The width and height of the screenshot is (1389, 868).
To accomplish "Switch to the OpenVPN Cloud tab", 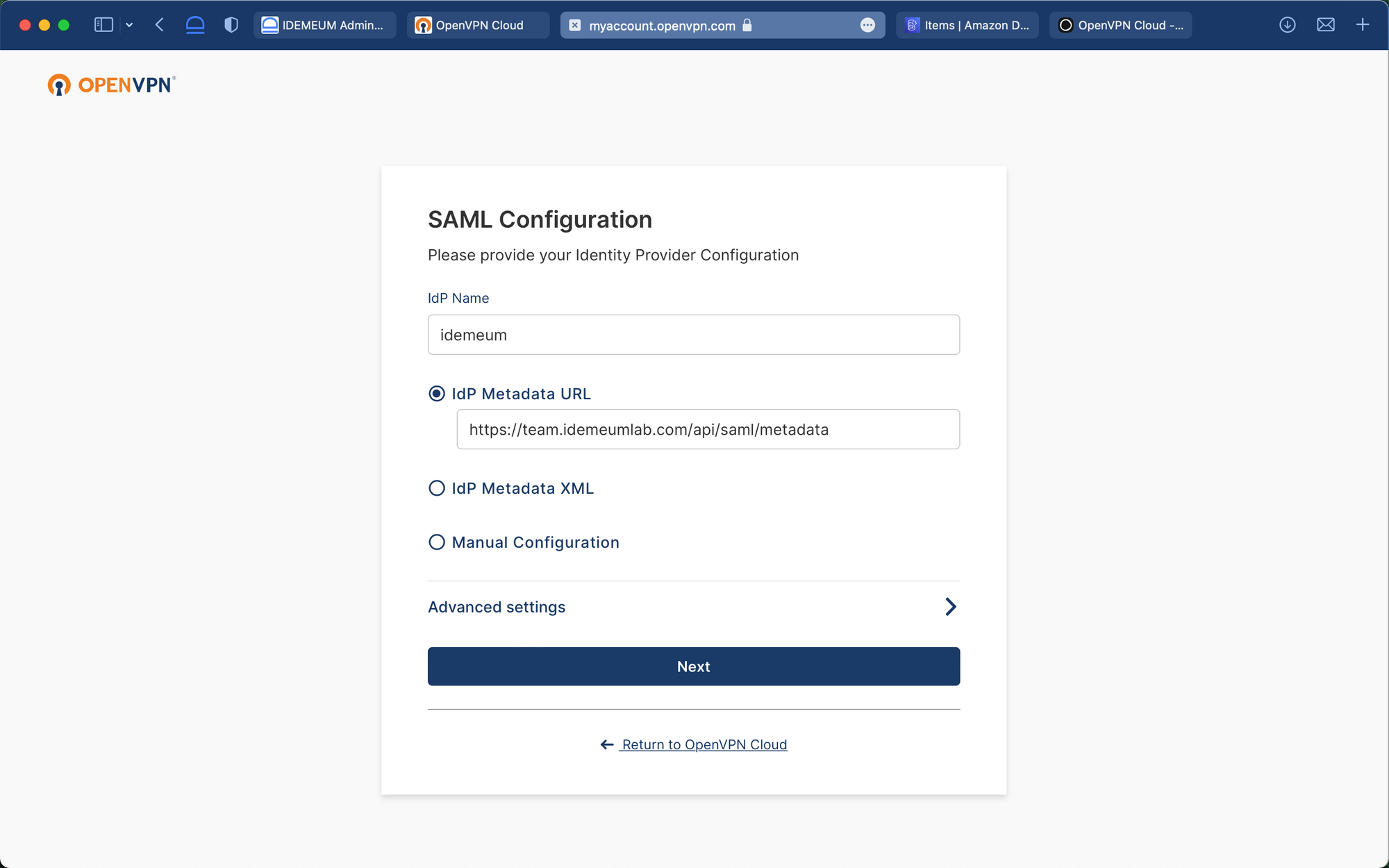I will click(x=479, y=25).
